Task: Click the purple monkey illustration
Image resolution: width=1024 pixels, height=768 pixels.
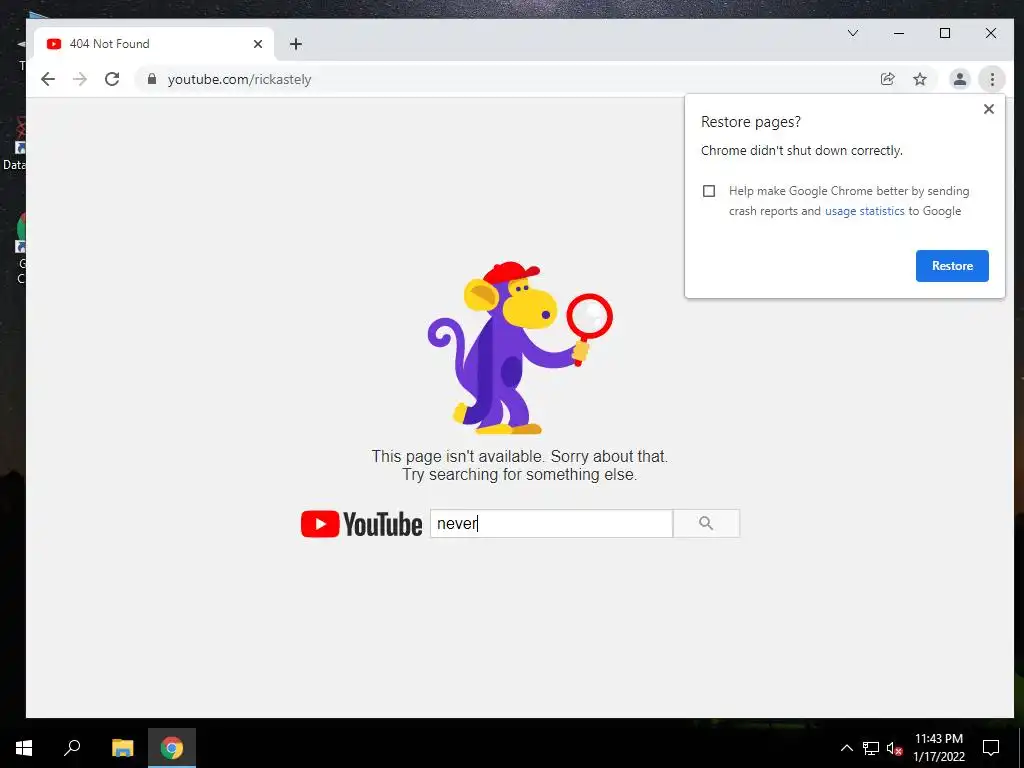Action: (520, 347)
